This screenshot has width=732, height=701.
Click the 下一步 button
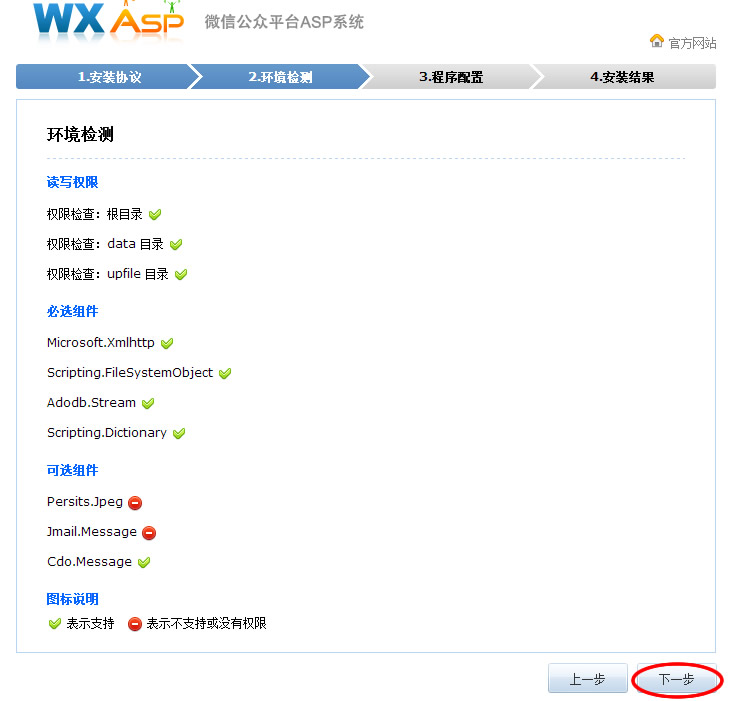click(676, 679)
